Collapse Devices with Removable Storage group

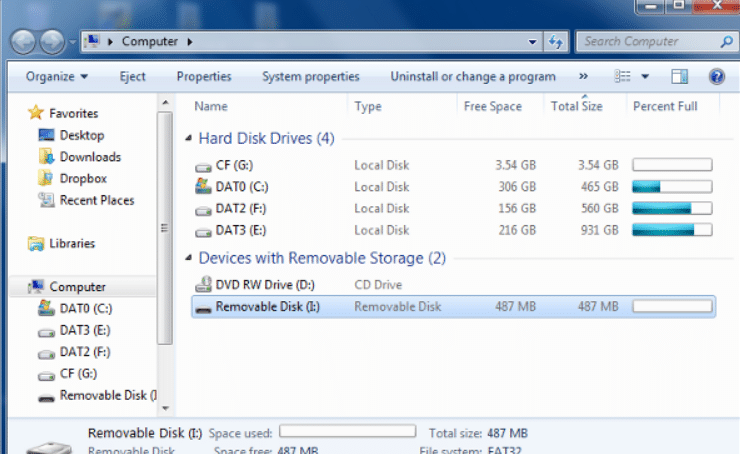189,258
